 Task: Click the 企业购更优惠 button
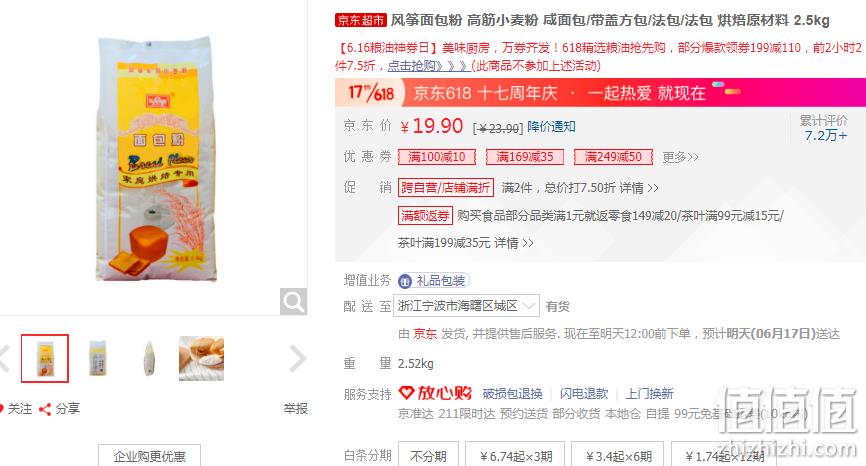[x=149, y=456]
